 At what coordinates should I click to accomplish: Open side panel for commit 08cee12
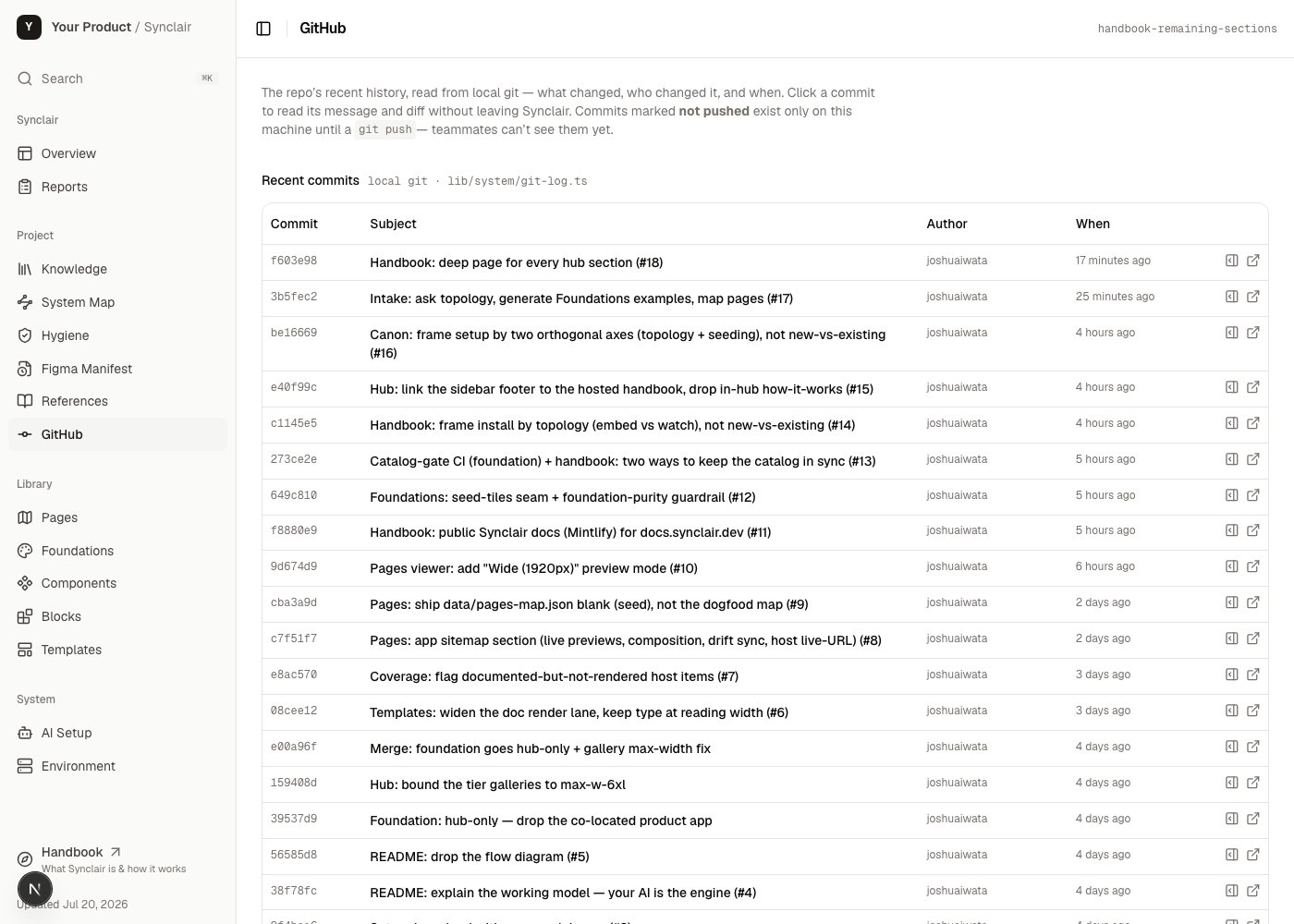click(1231, 711)
